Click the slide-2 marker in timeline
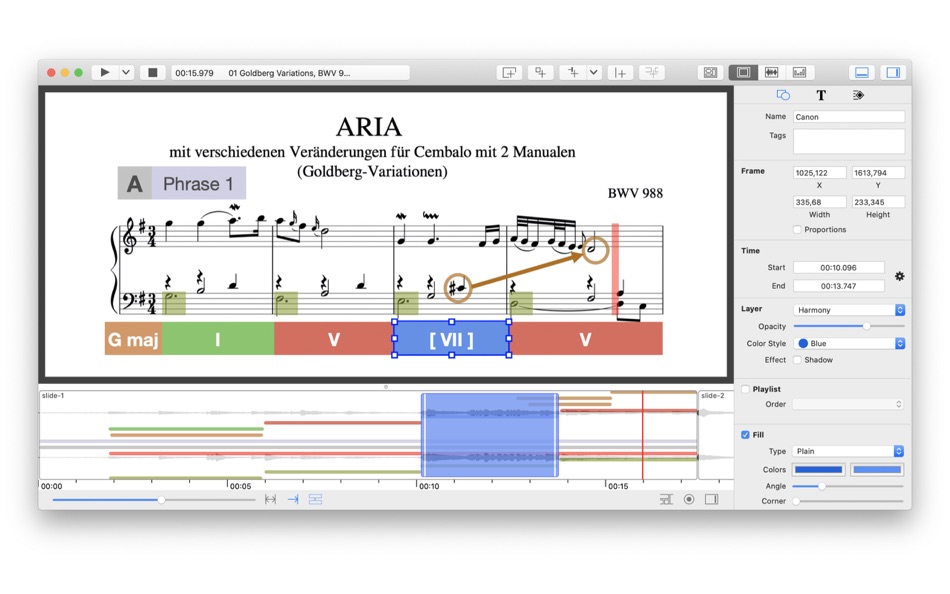950x594 pixels. tap(712, 396)
